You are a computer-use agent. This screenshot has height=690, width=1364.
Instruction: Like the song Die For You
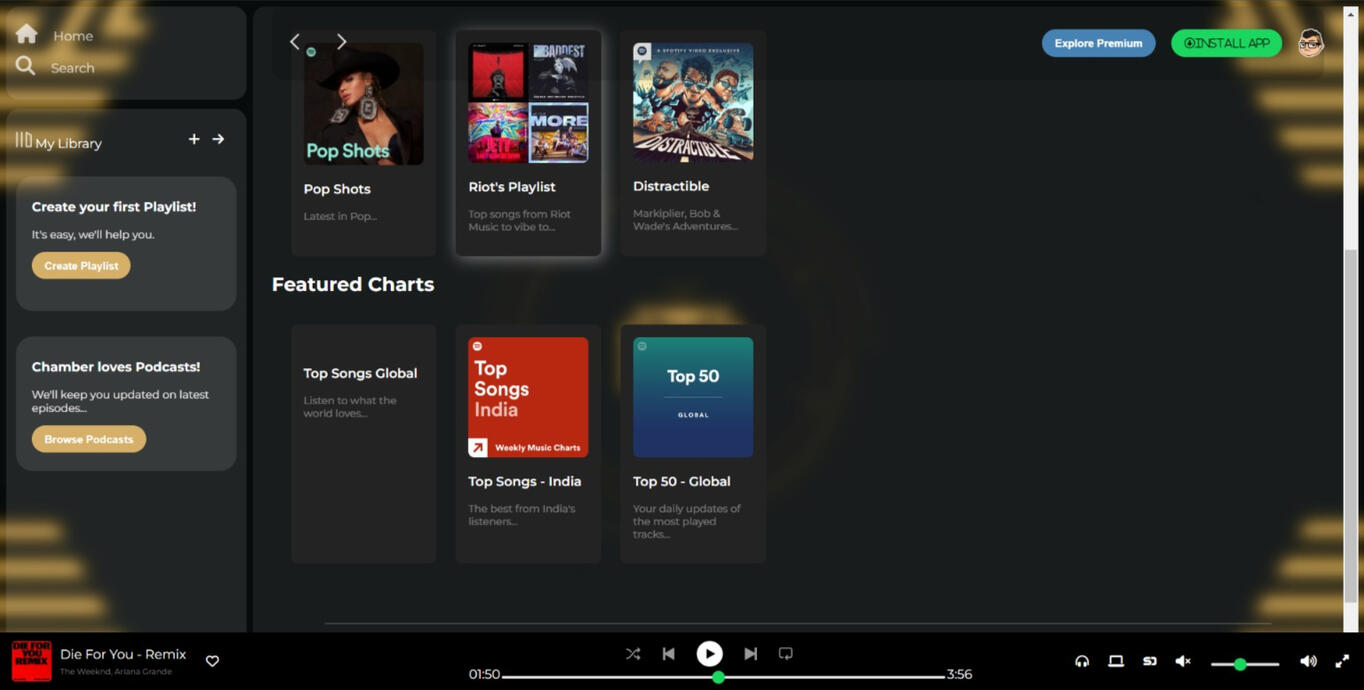pos(212,661)
